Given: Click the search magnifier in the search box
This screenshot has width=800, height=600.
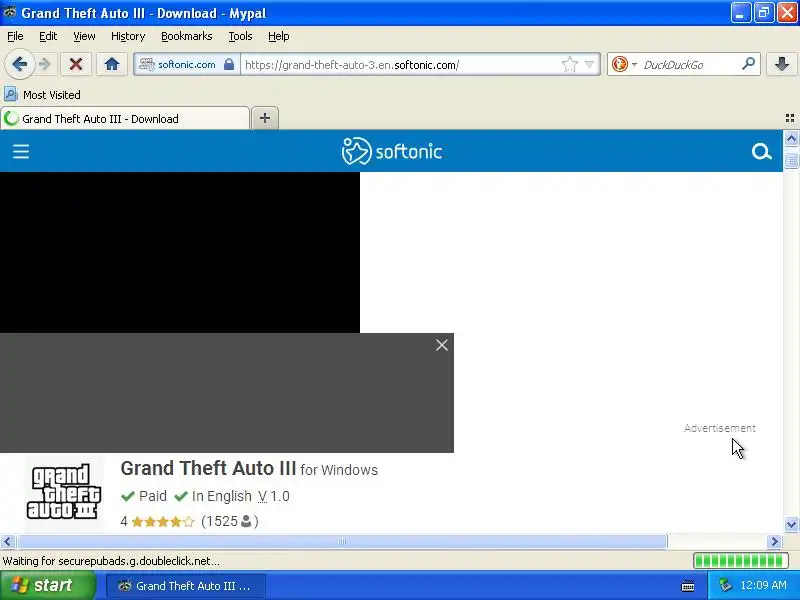Looking at the screenshot, I should click(x=748, y=64).
